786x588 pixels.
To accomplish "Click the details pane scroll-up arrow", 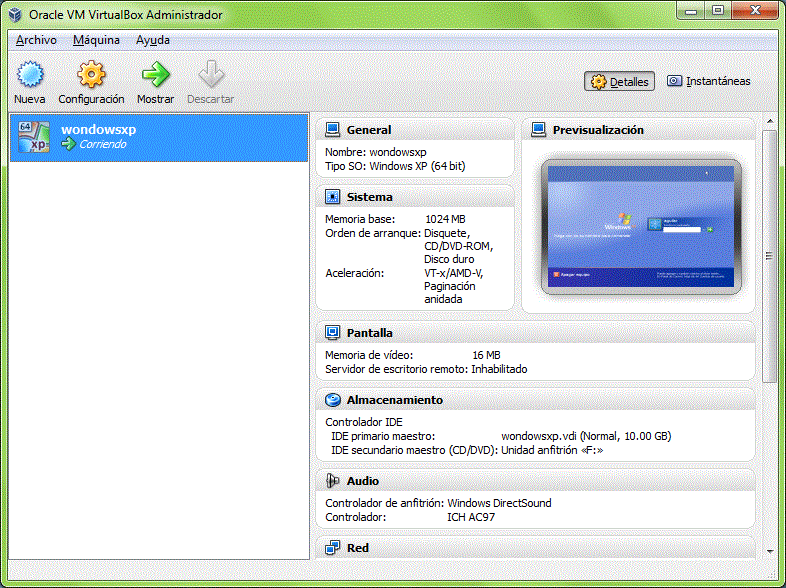I will 769,121.
